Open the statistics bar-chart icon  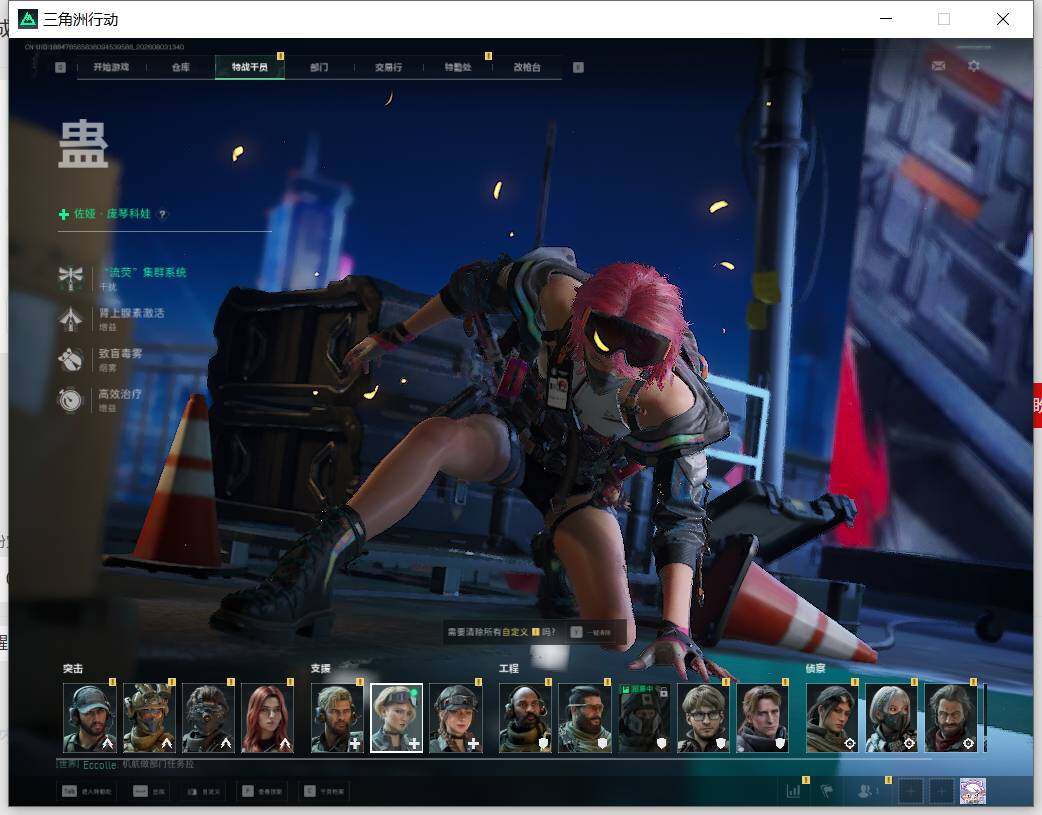[793, 791]
